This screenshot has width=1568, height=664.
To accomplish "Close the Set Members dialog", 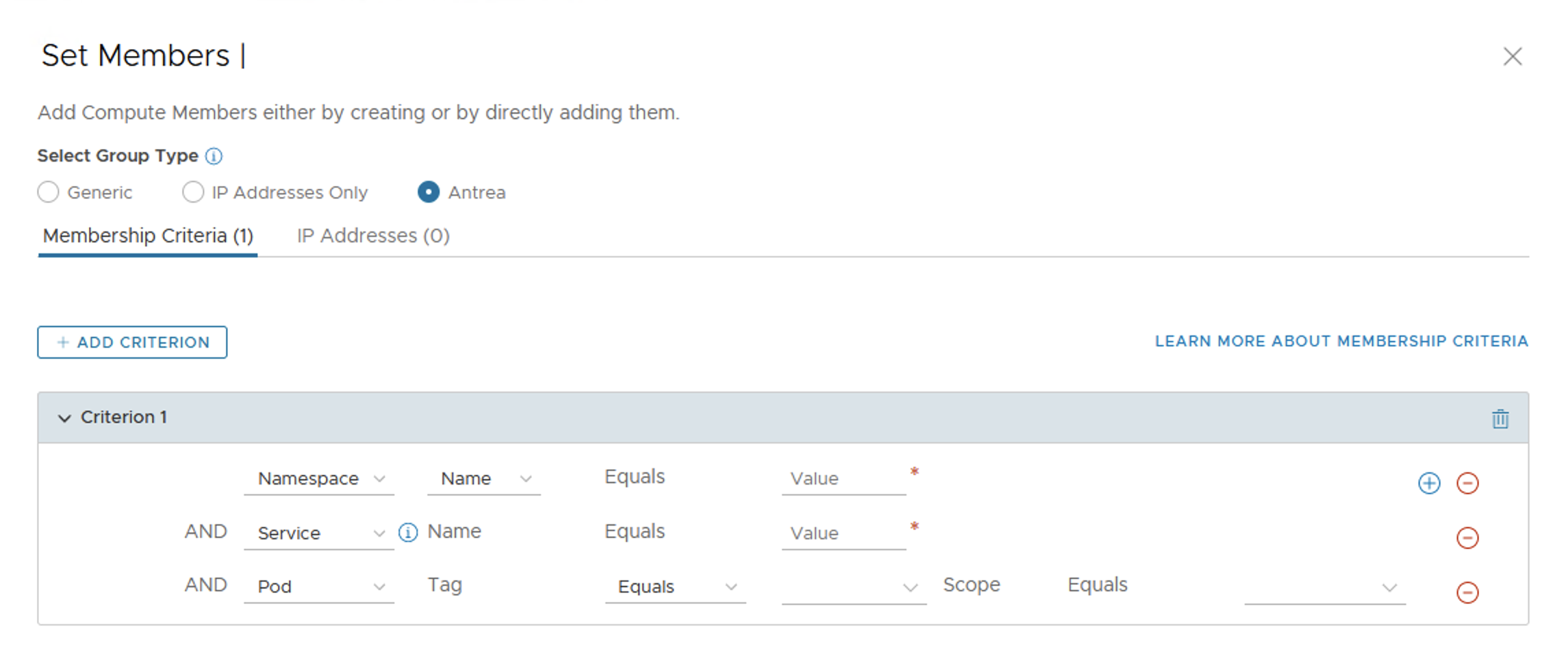I will (x=1512, y=56).
